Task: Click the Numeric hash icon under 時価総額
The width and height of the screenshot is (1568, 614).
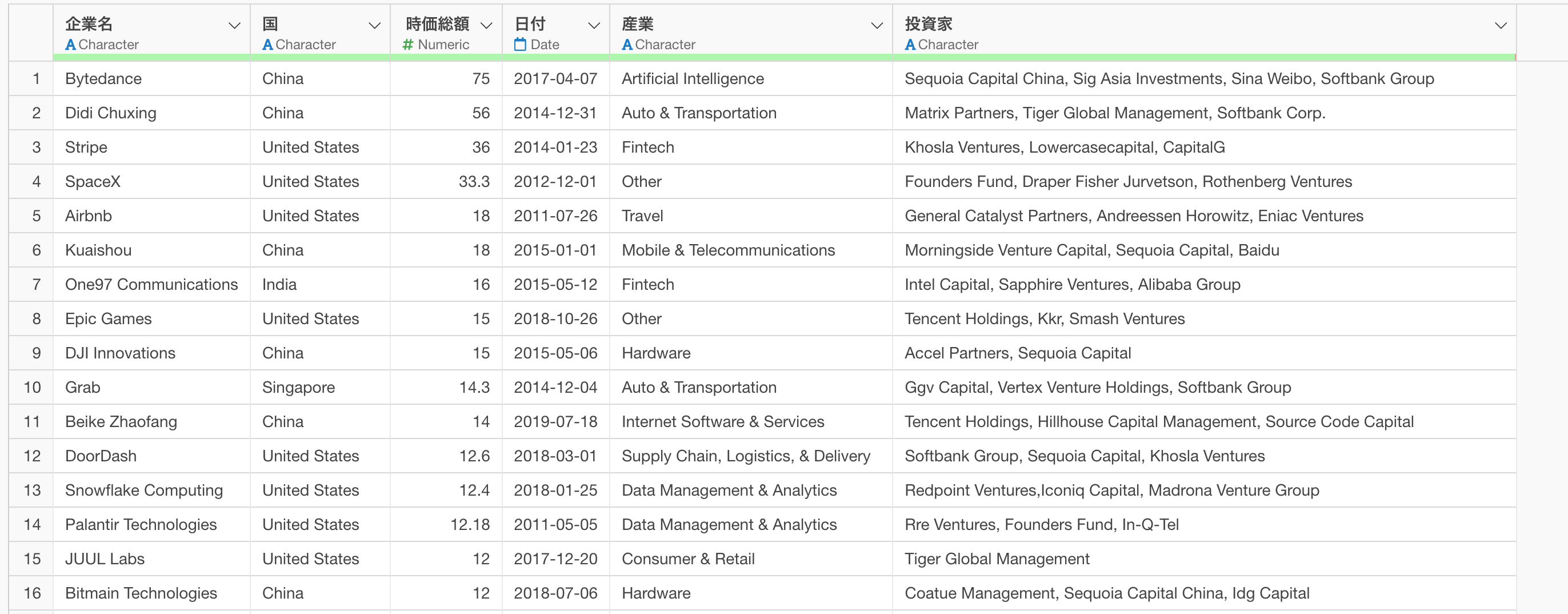Action: click(x=409, y=45)
